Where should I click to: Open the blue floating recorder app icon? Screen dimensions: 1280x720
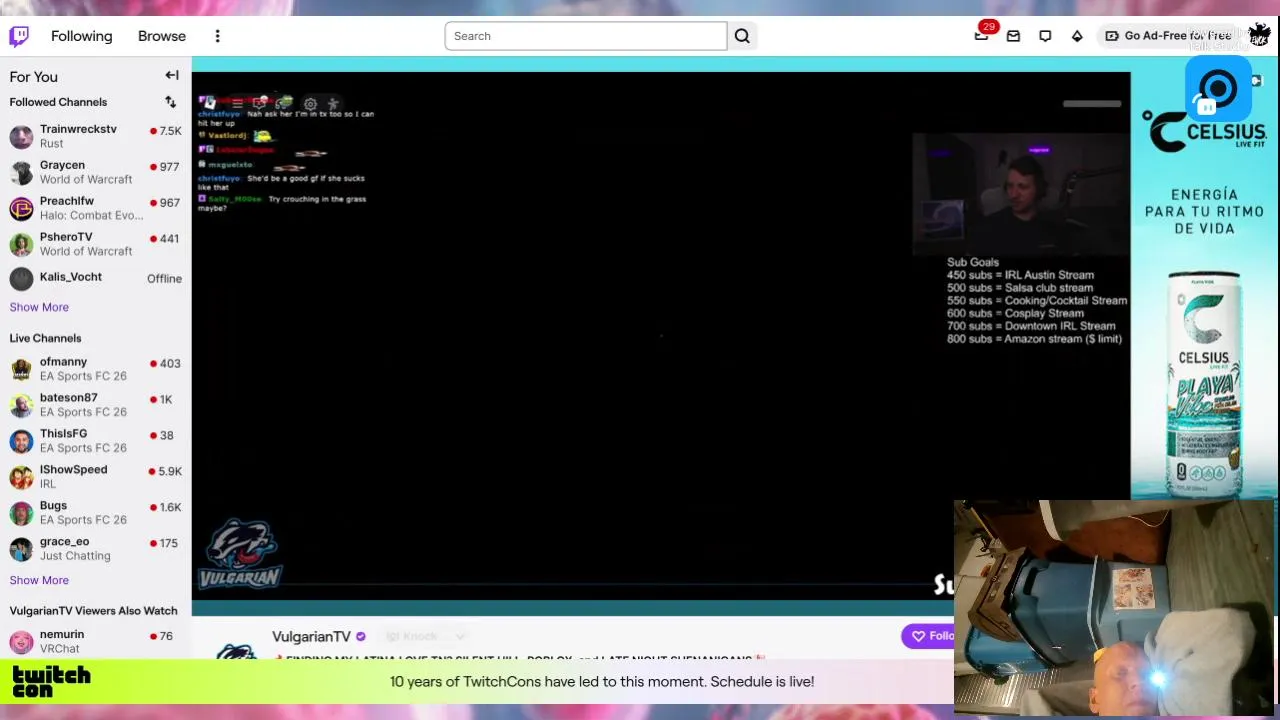(x=1218, y=89)
